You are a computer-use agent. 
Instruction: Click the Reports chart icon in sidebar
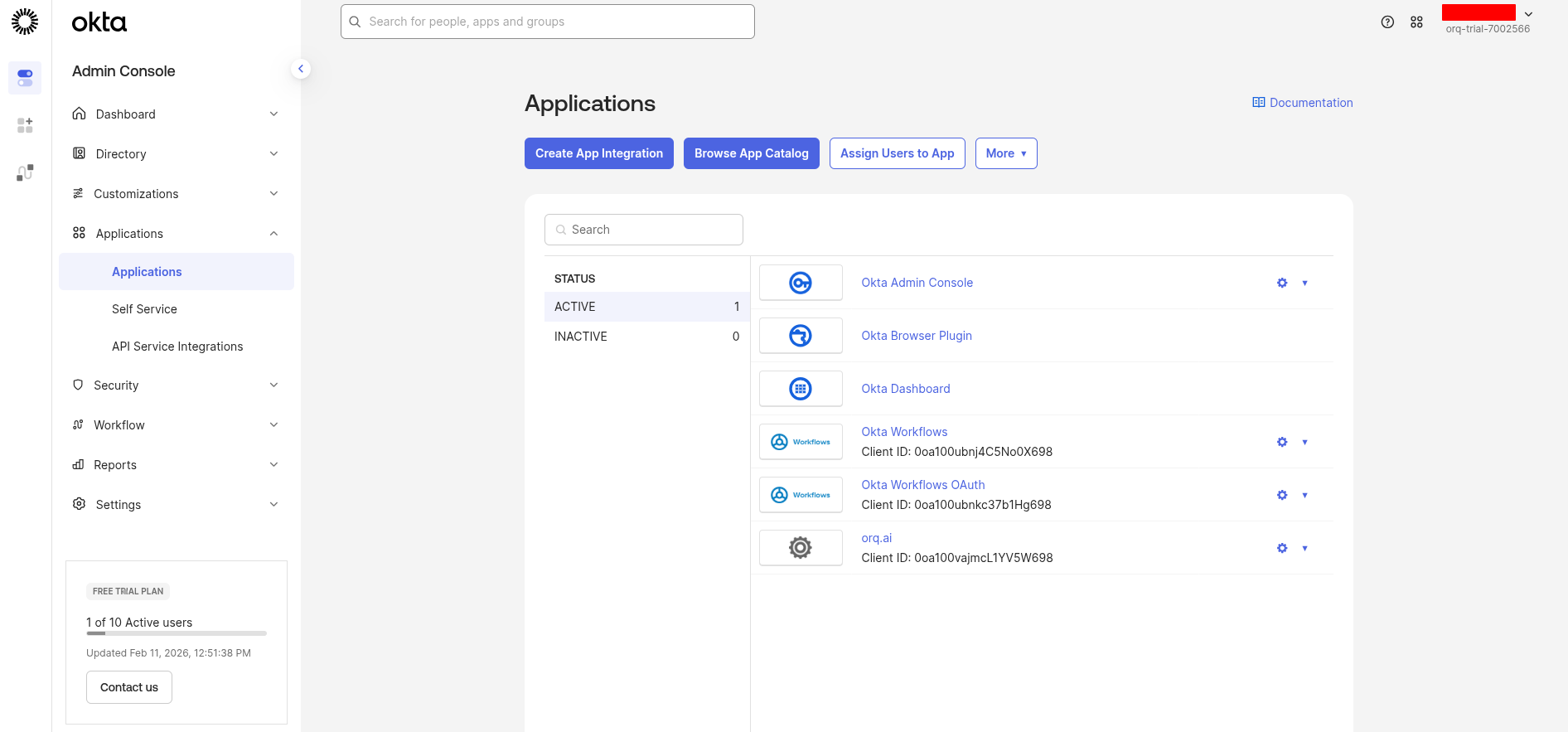click(78, 464)
